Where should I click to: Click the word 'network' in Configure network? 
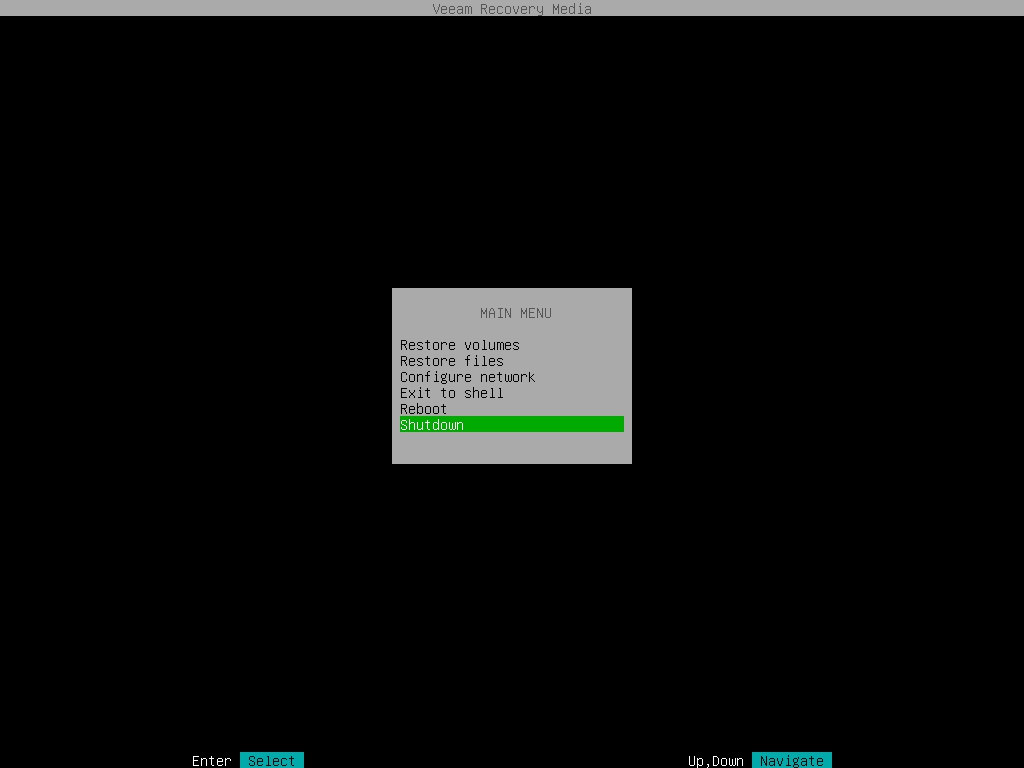[507, 377]
